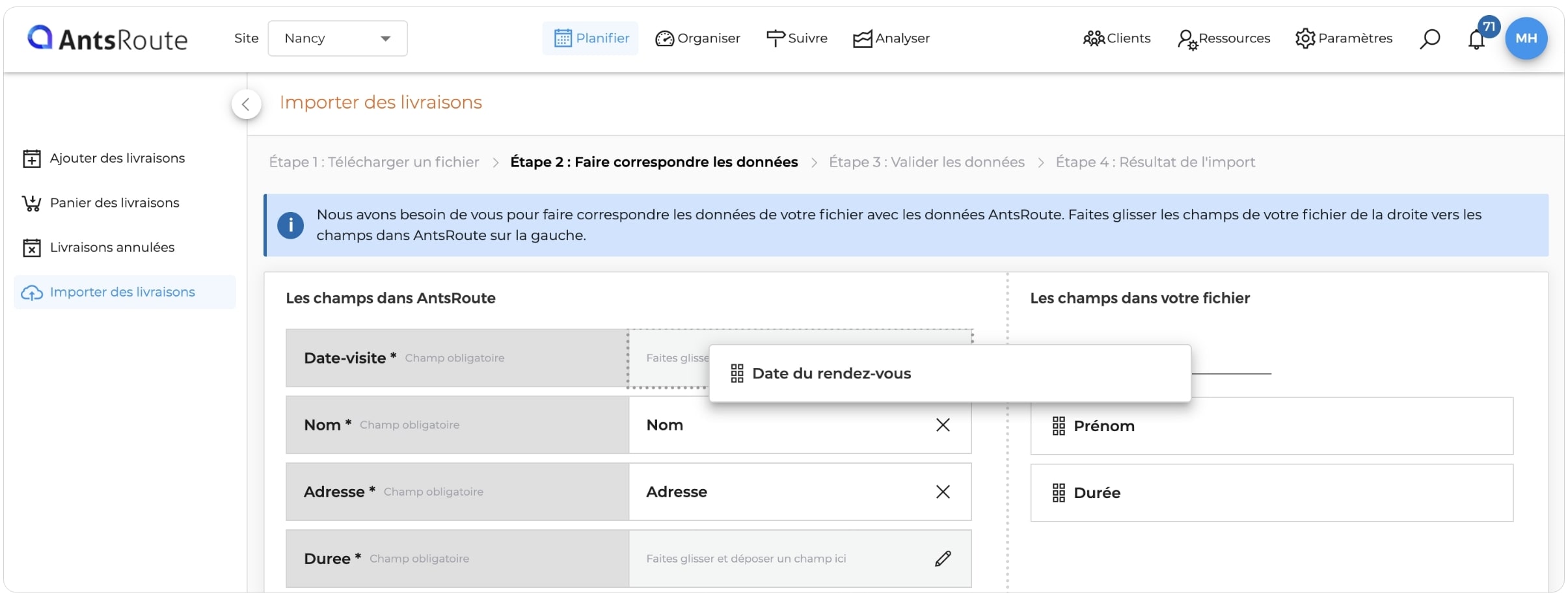Click the Date-visite mandatory field label
Screen dimensions: 1568x597
[457, 358]
